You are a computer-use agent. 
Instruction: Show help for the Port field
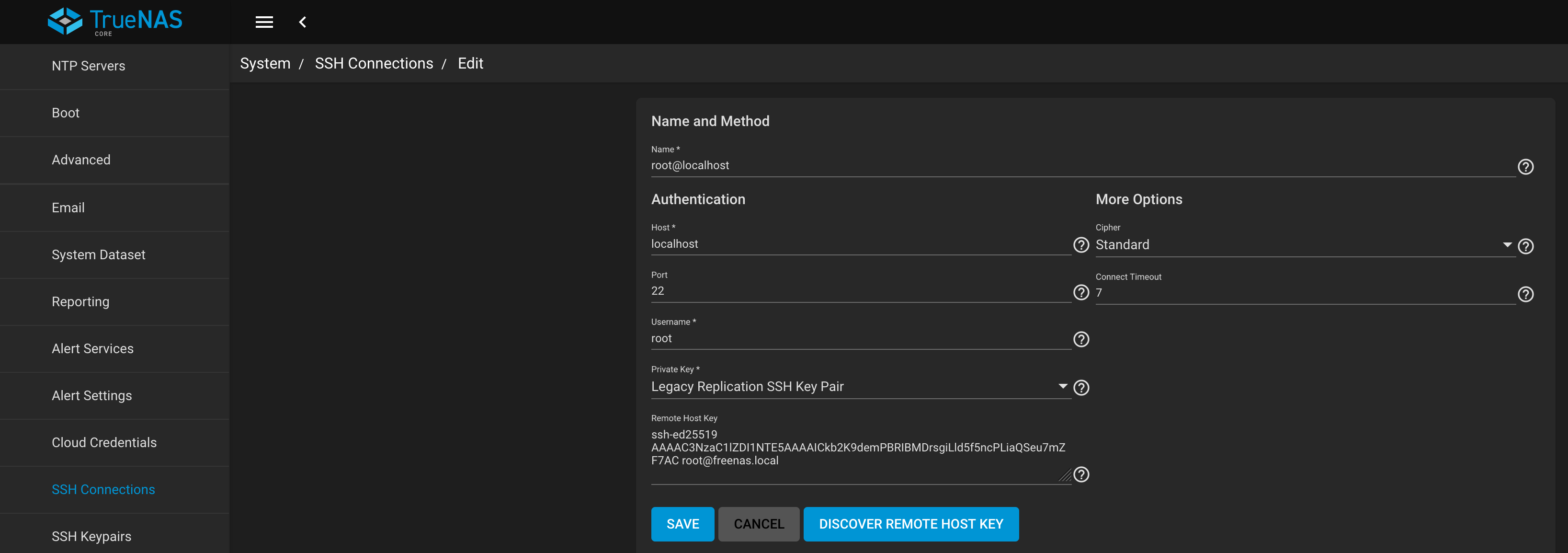coord(1080,292)
